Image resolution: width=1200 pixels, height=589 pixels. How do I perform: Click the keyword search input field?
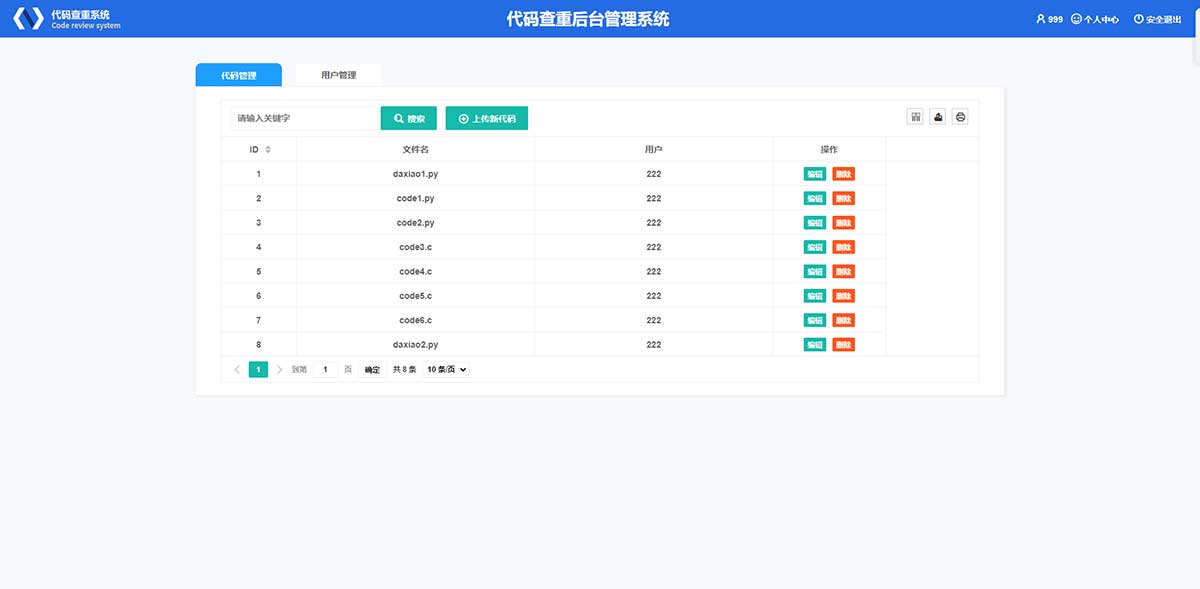(x=303, y=118)
